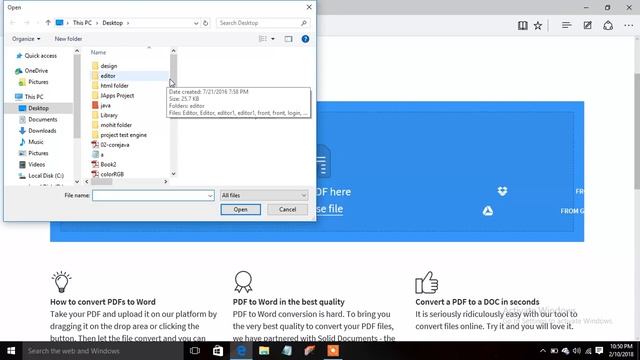
Task: Click the orange app icon on taskbar
Action: [333, 351]
